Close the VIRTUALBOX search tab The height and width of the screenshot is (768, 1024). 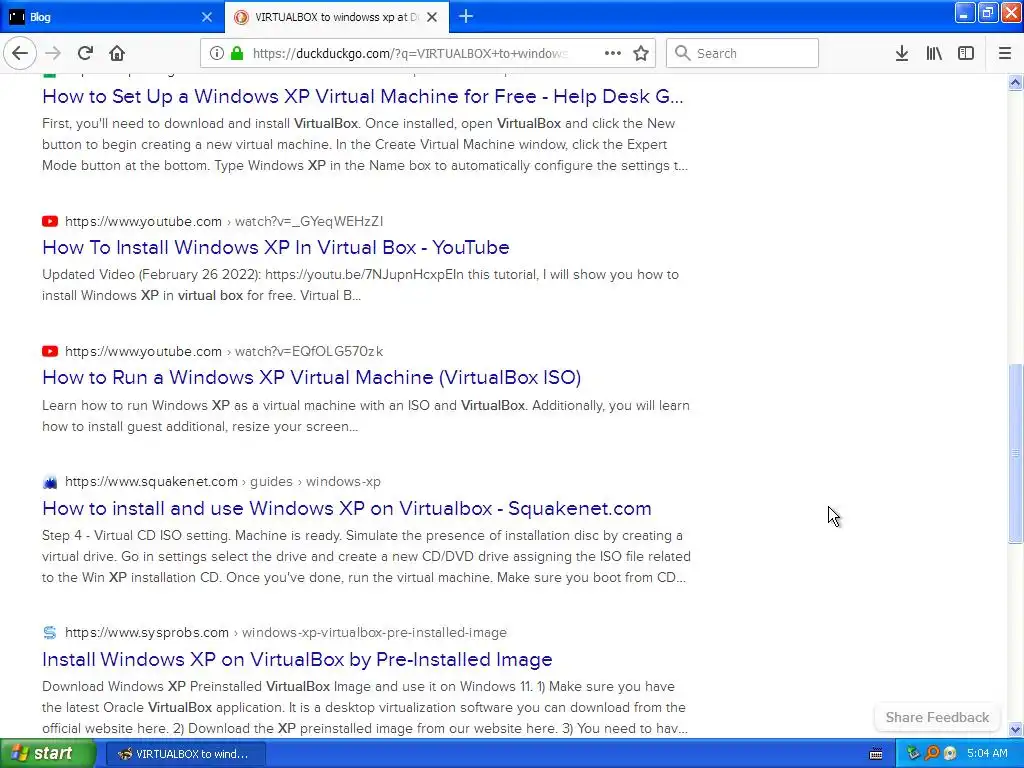(432, 17)
